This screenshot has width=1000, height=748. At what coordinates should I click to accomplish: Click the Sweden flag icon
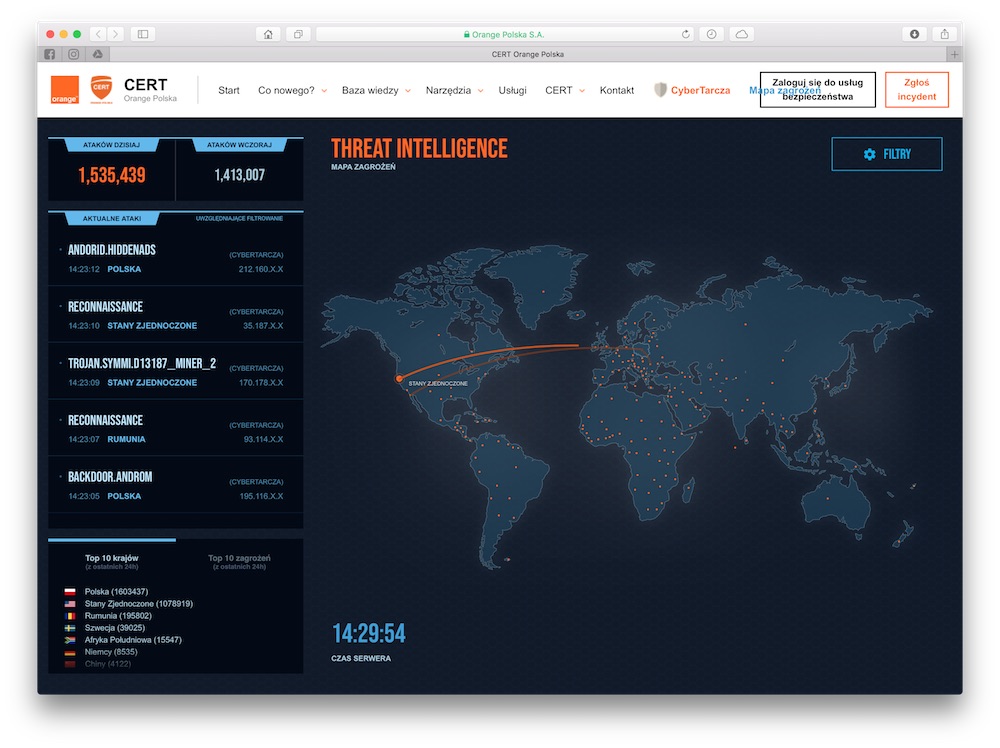70,628
